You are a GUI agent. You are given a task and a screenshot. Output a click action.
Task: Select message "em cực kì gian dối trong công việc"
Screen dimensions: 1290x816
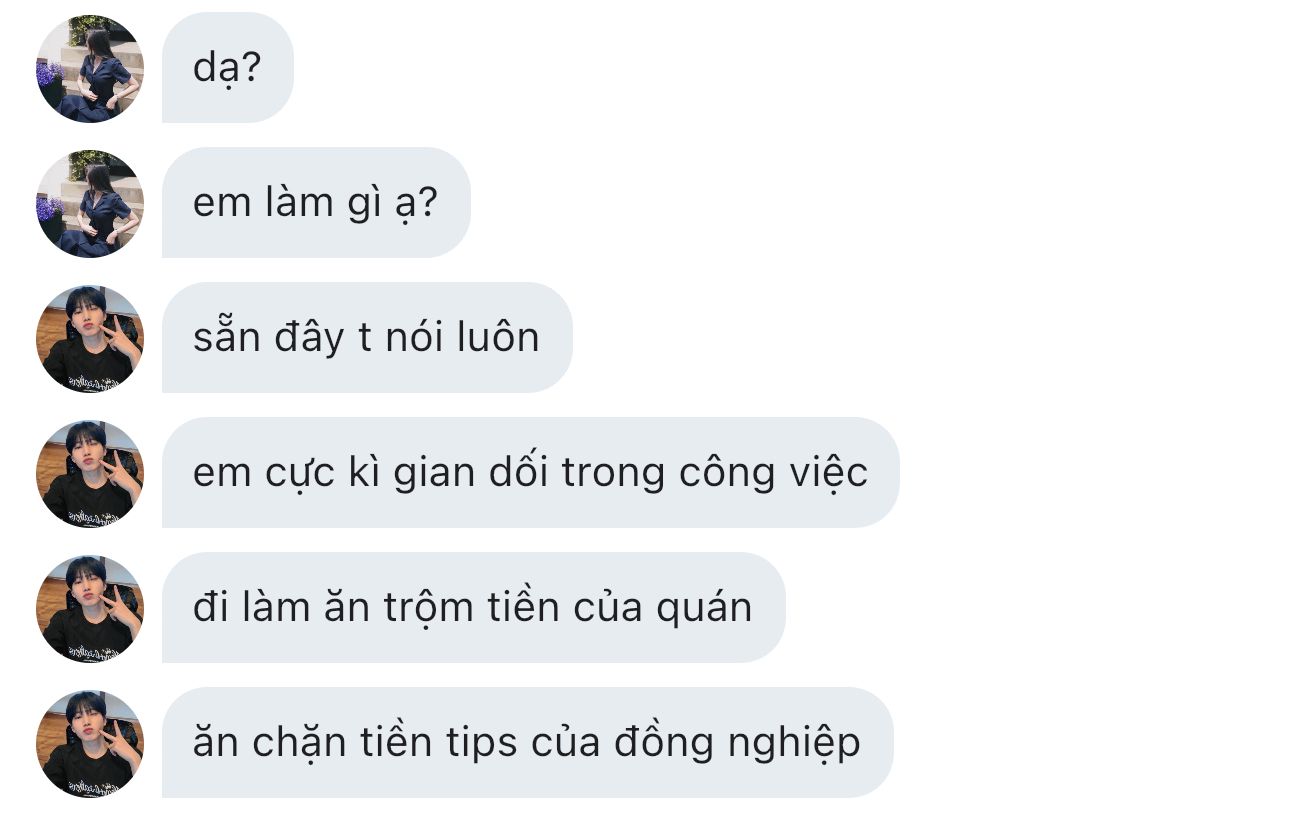(x=531, y=473)
